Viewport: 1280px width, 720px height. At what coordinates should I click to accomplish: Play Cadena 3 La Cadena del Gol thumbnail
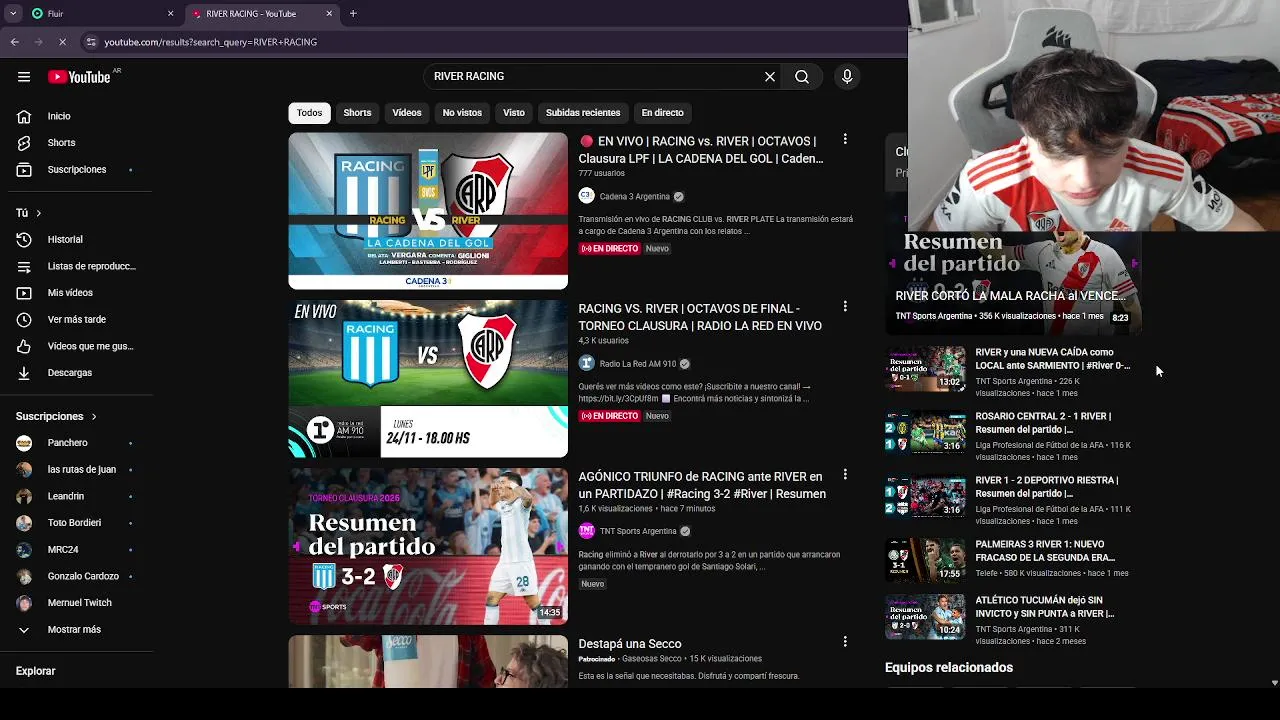(428, 211)
